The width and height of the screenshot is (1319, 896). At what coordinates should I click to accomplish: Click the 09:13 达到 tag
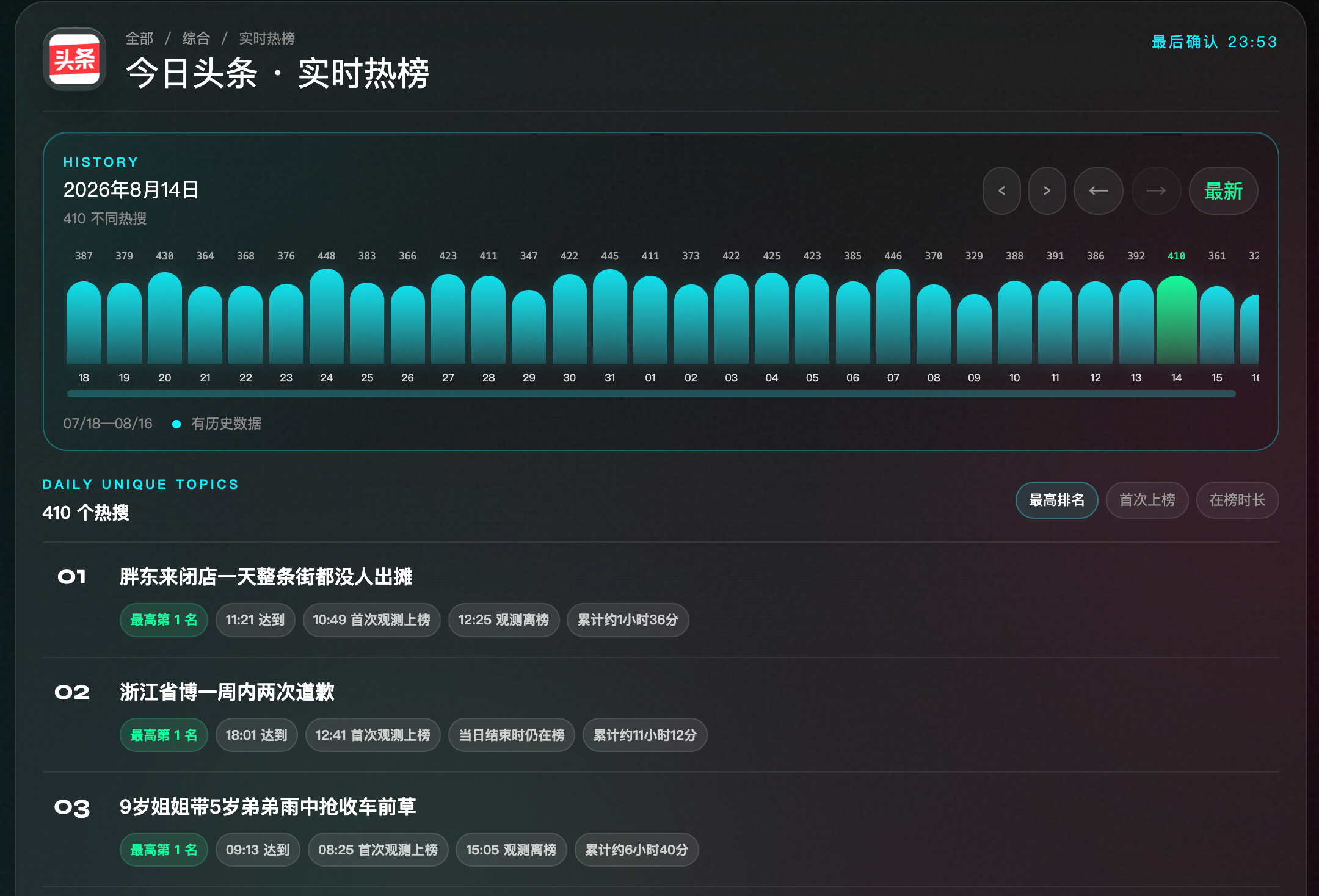coord(258,850)
